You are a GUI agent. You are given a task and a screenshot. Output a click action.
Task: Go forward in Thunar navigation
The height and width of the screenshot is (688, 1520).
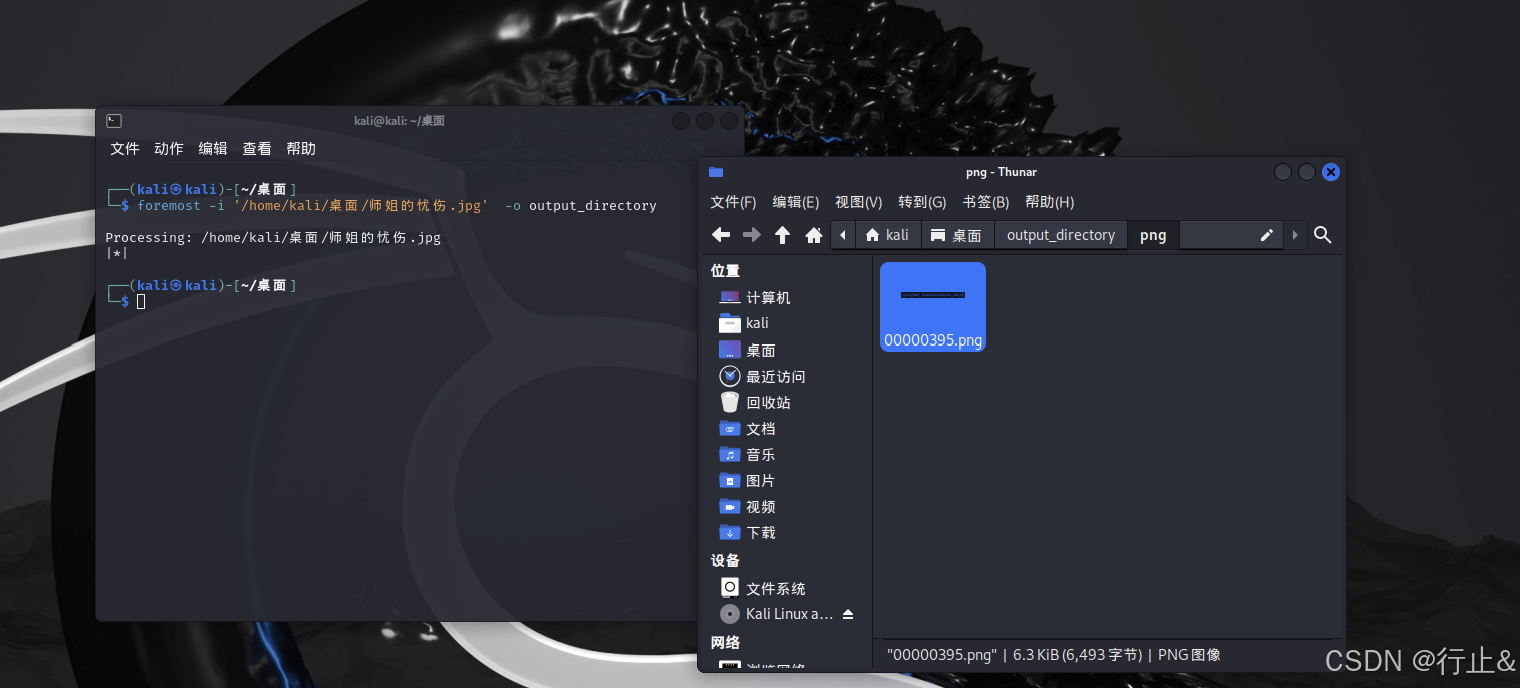pos(752,235)
